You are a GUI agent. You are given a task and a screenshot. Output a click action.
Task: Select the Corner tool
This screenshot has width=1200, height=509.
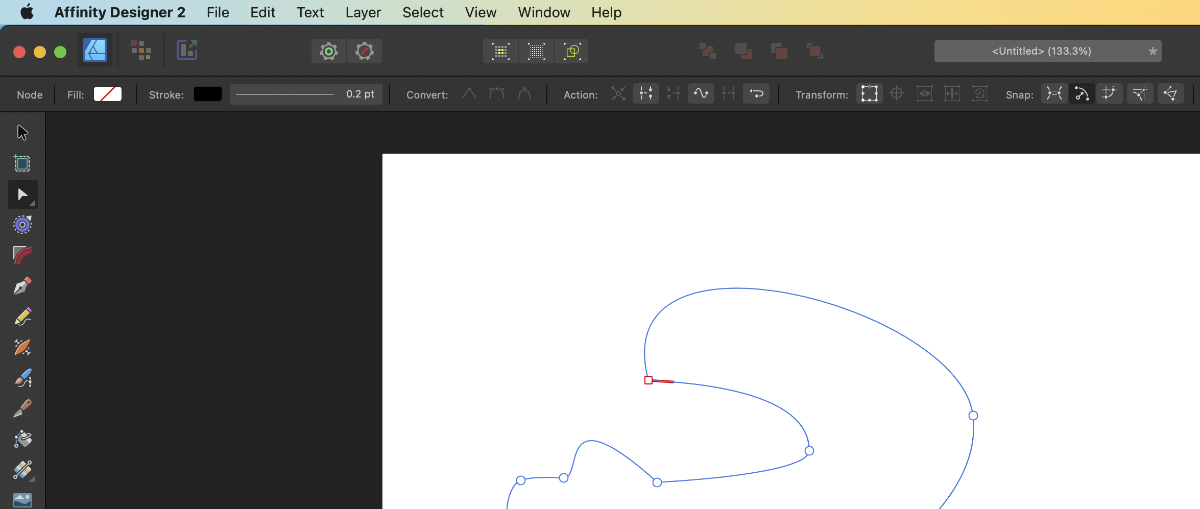(22, 255)
